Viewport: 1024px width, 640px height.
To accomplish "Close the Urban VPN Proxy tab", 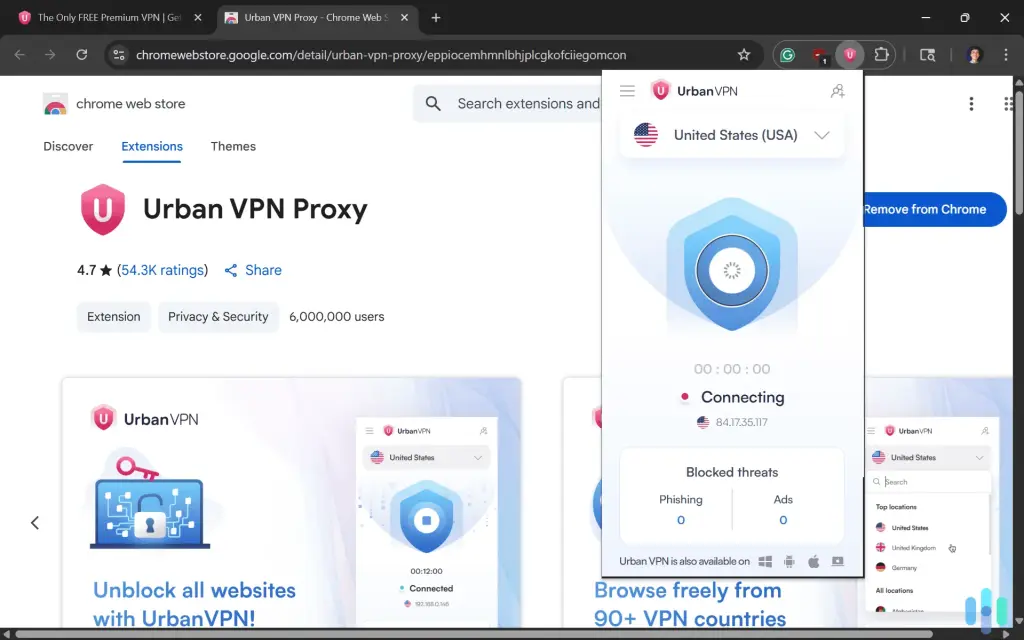I will [404, 18].
